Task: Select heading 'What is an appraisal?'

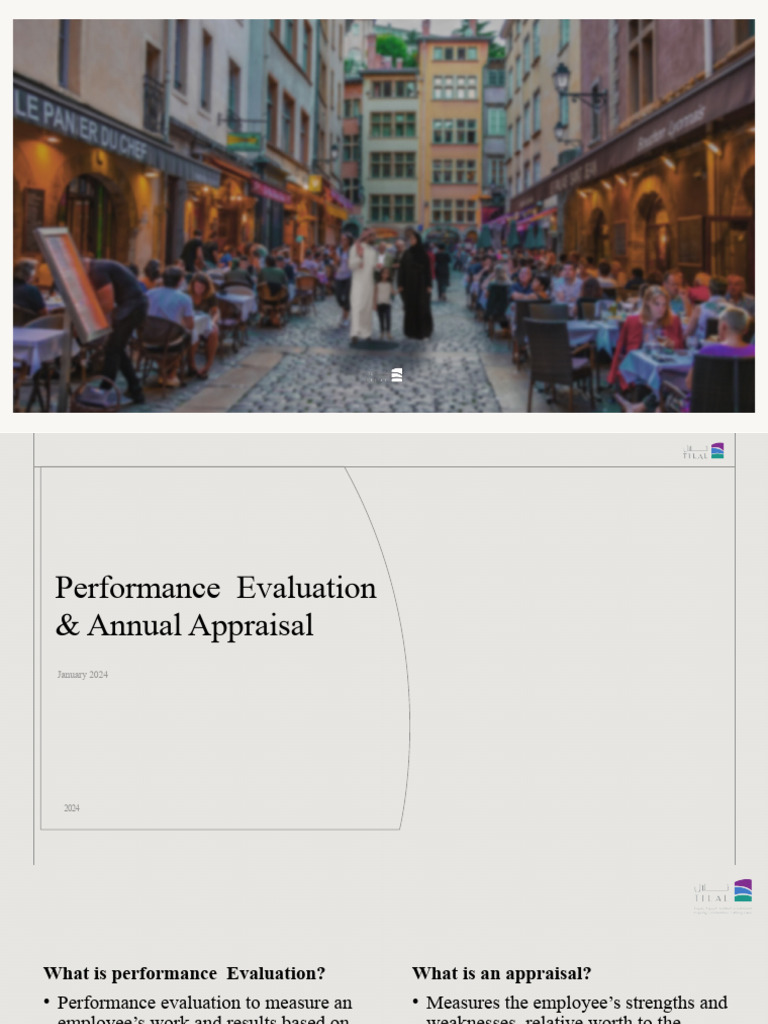Action: [502, 973]
